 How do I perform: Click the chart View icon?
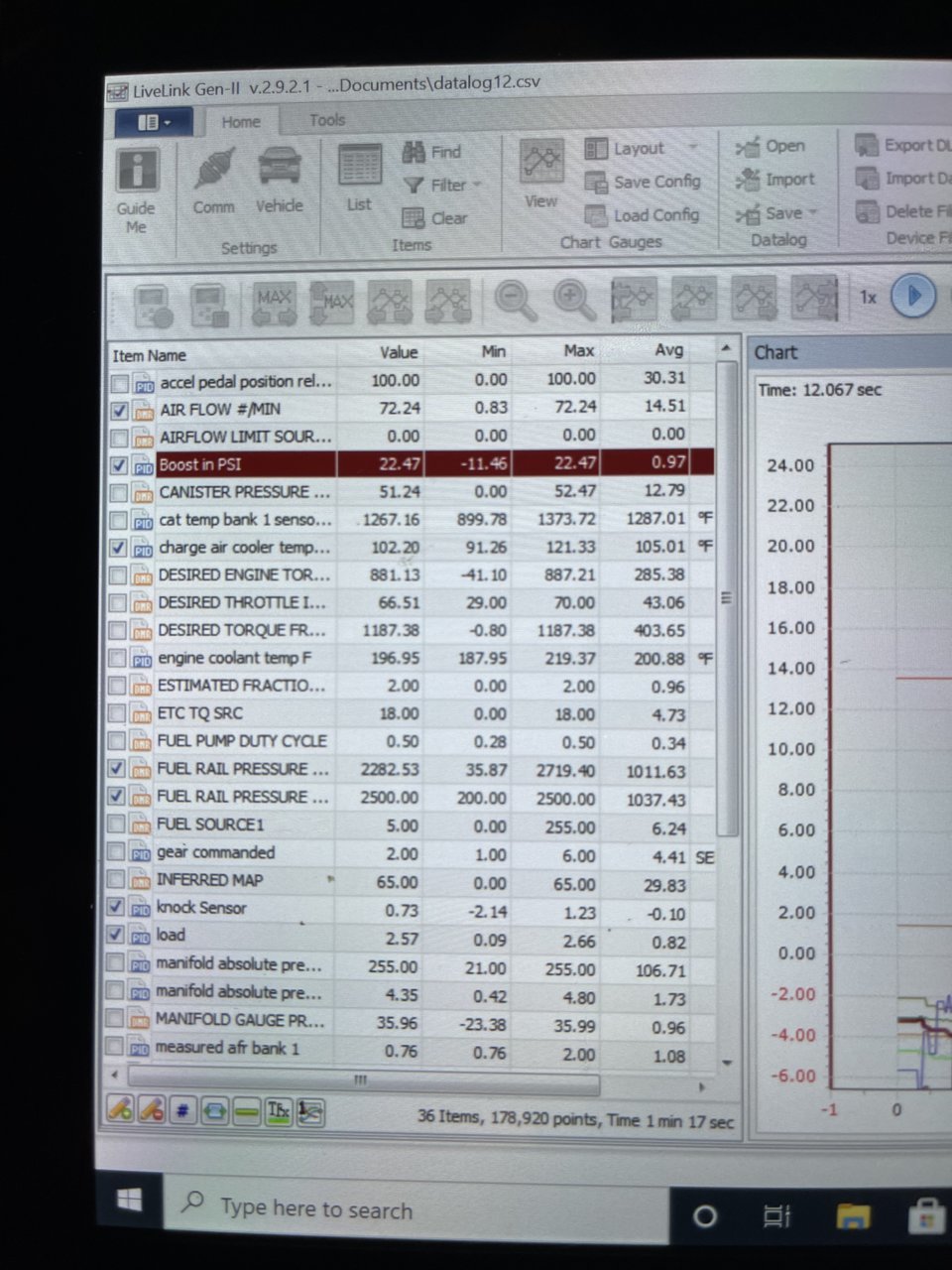click(x=541, y=160)
